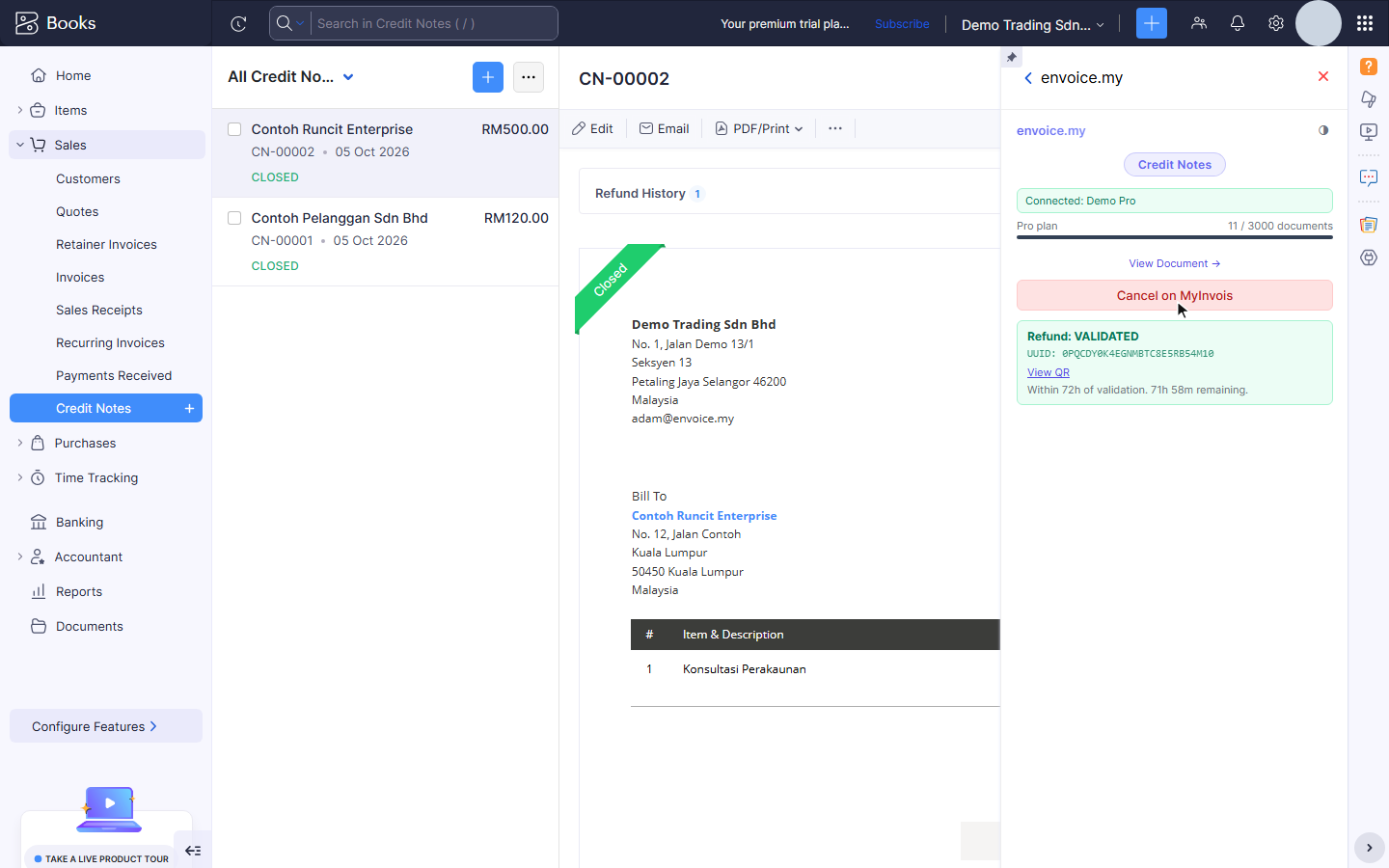Collapse the Sales section in sidebar
1389x868 pixels.
pyautogui.click(x=20, y=145)
